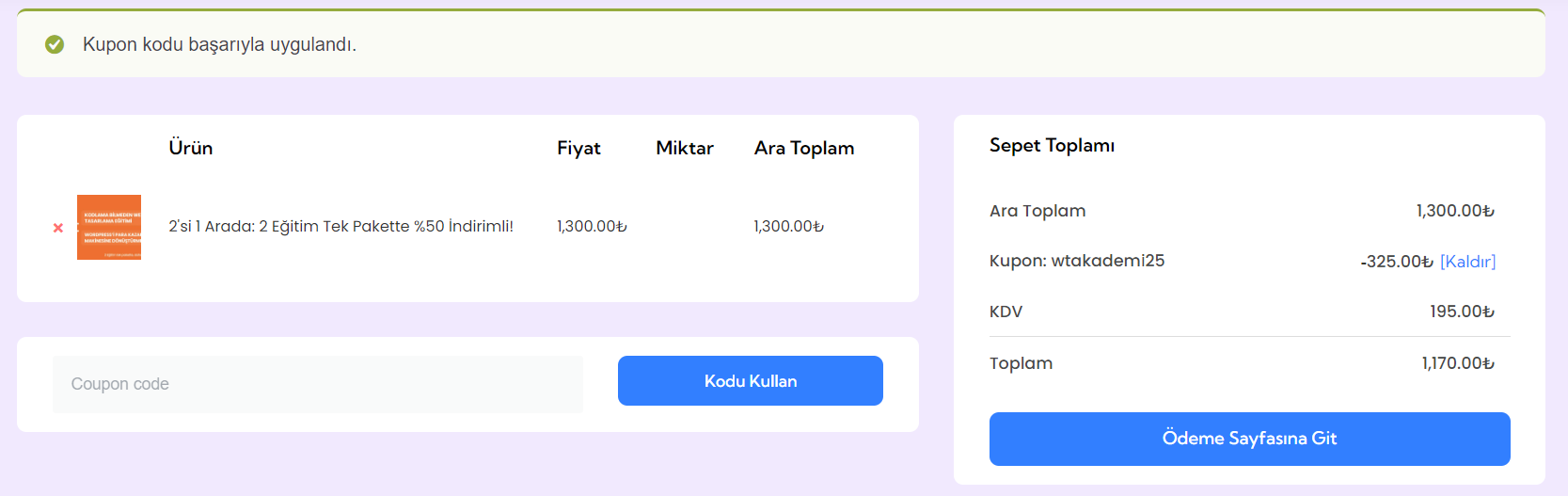This screenshot has height=496, width=1568.
Task: Apply the coupon with Kodu Kullan button
Action: tap(751, 381)
